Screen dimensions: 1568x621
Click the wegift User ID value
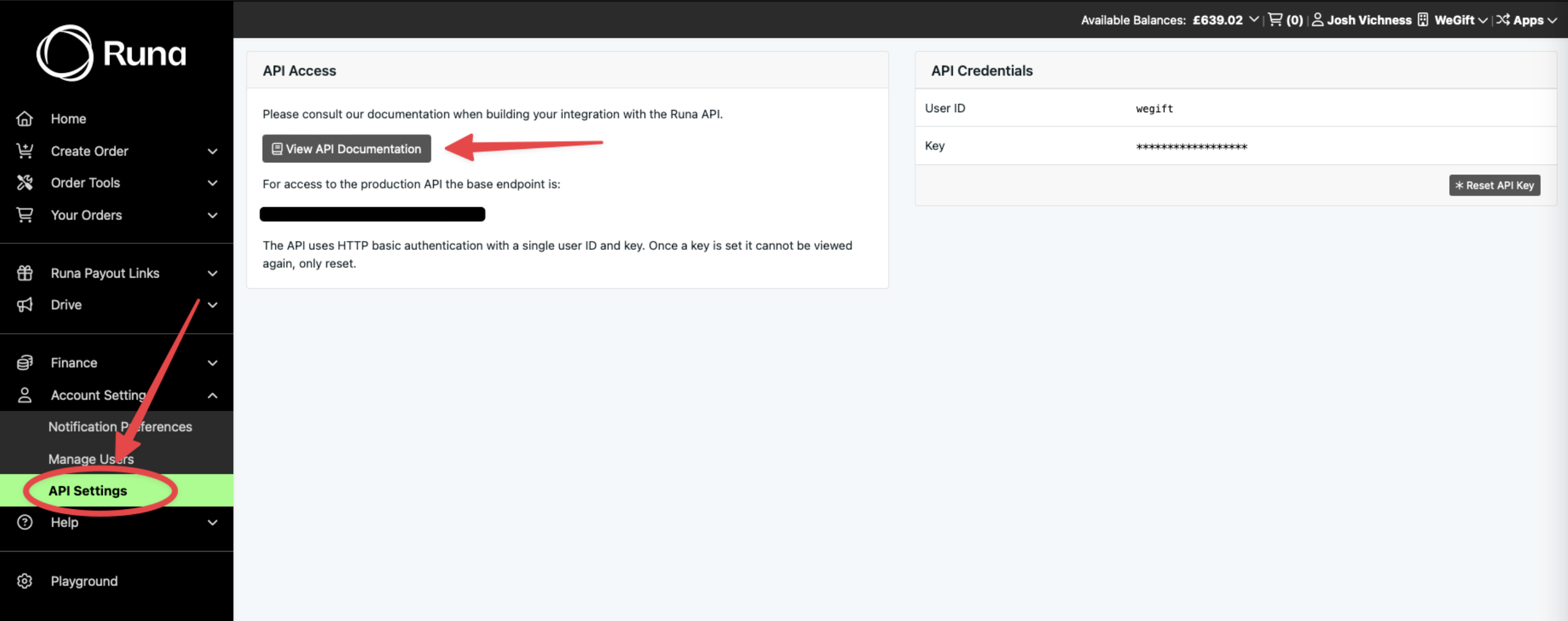pos(1154,108)
